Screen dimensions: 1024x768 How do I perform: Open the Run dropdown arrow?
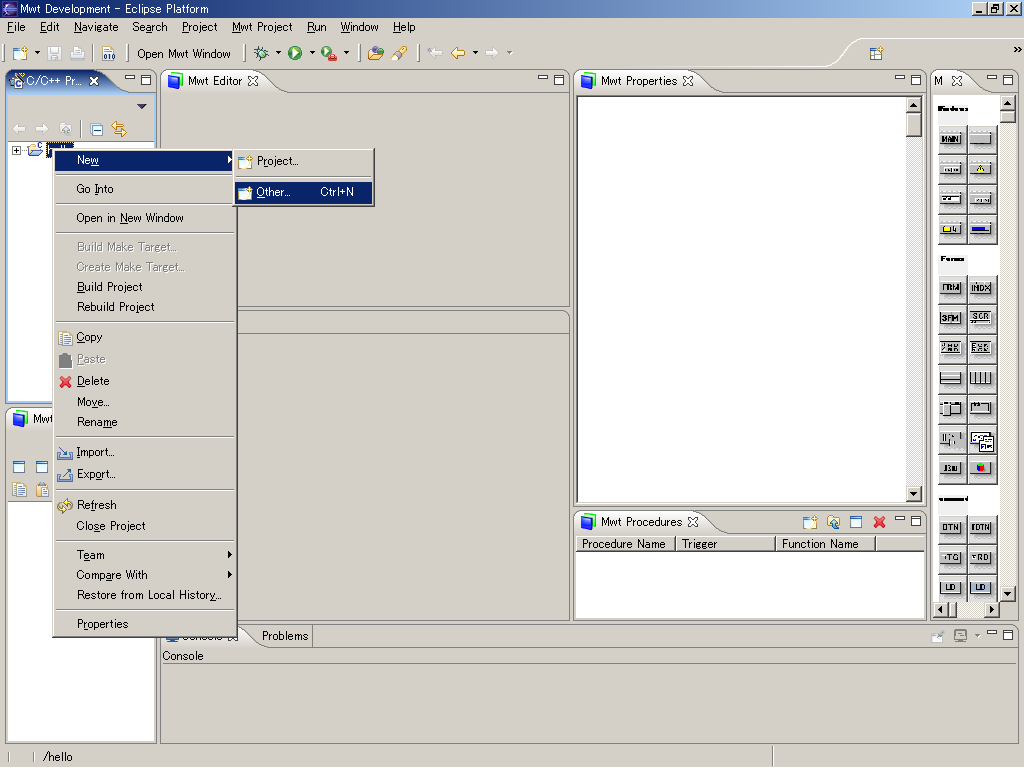click(312, 53)
